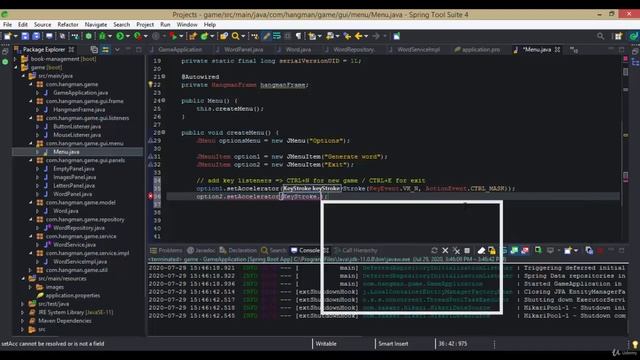Image resolution: width=640 pixels, height=360 pixels.
Task: Click the Last Edit Location icon
Action: 347,36
